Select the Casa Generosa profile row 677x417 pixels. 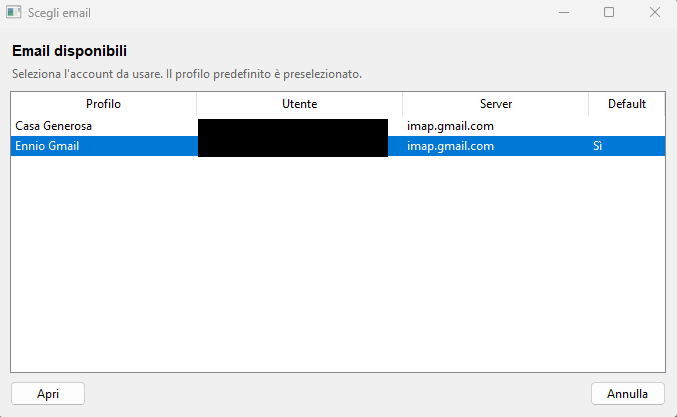(338, 126)
